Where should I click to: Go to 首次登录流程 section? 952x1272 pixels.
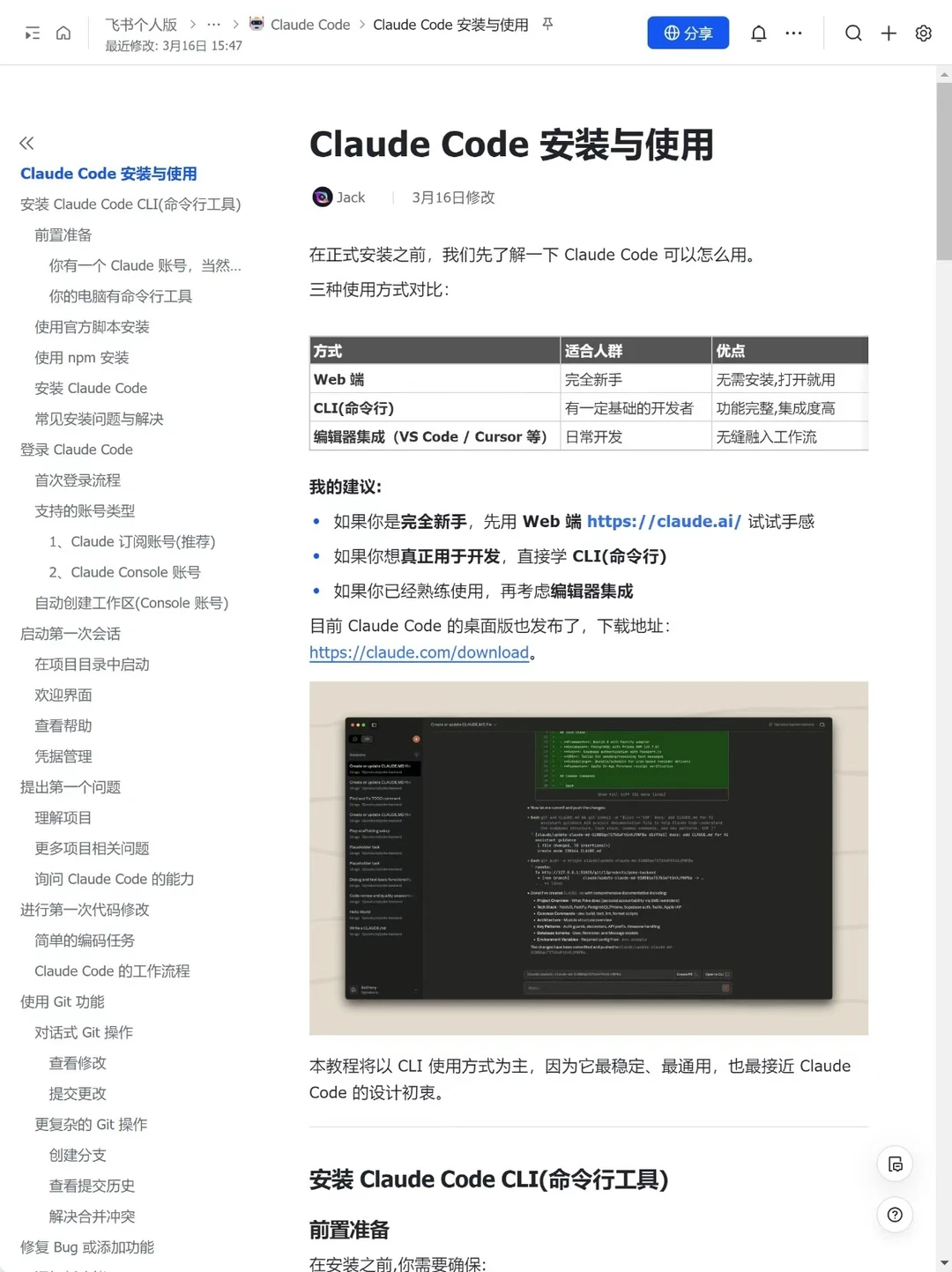(78, 480)
